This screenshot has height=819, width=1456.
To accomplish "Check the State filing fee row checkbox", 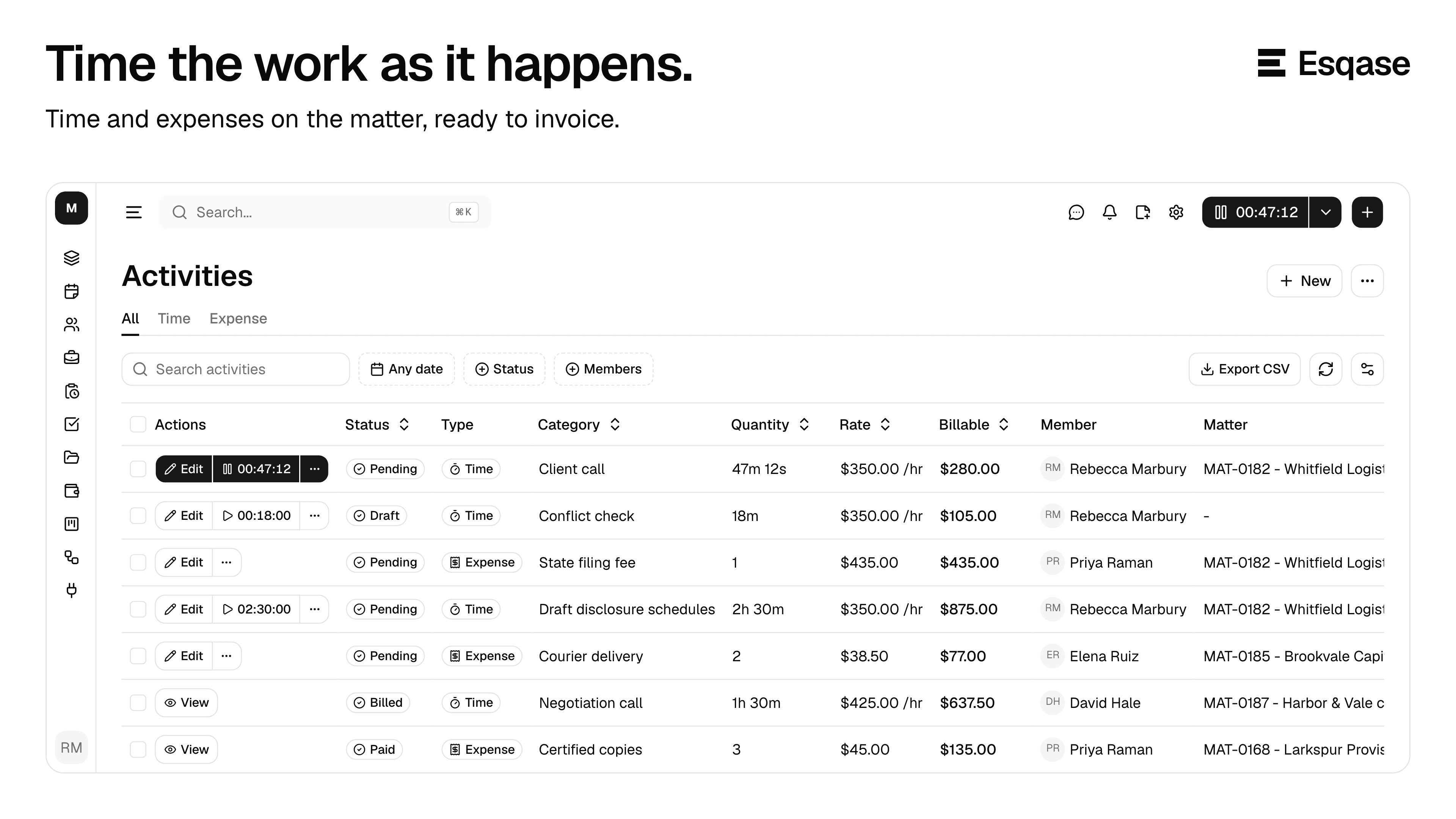I will [138, 562].
